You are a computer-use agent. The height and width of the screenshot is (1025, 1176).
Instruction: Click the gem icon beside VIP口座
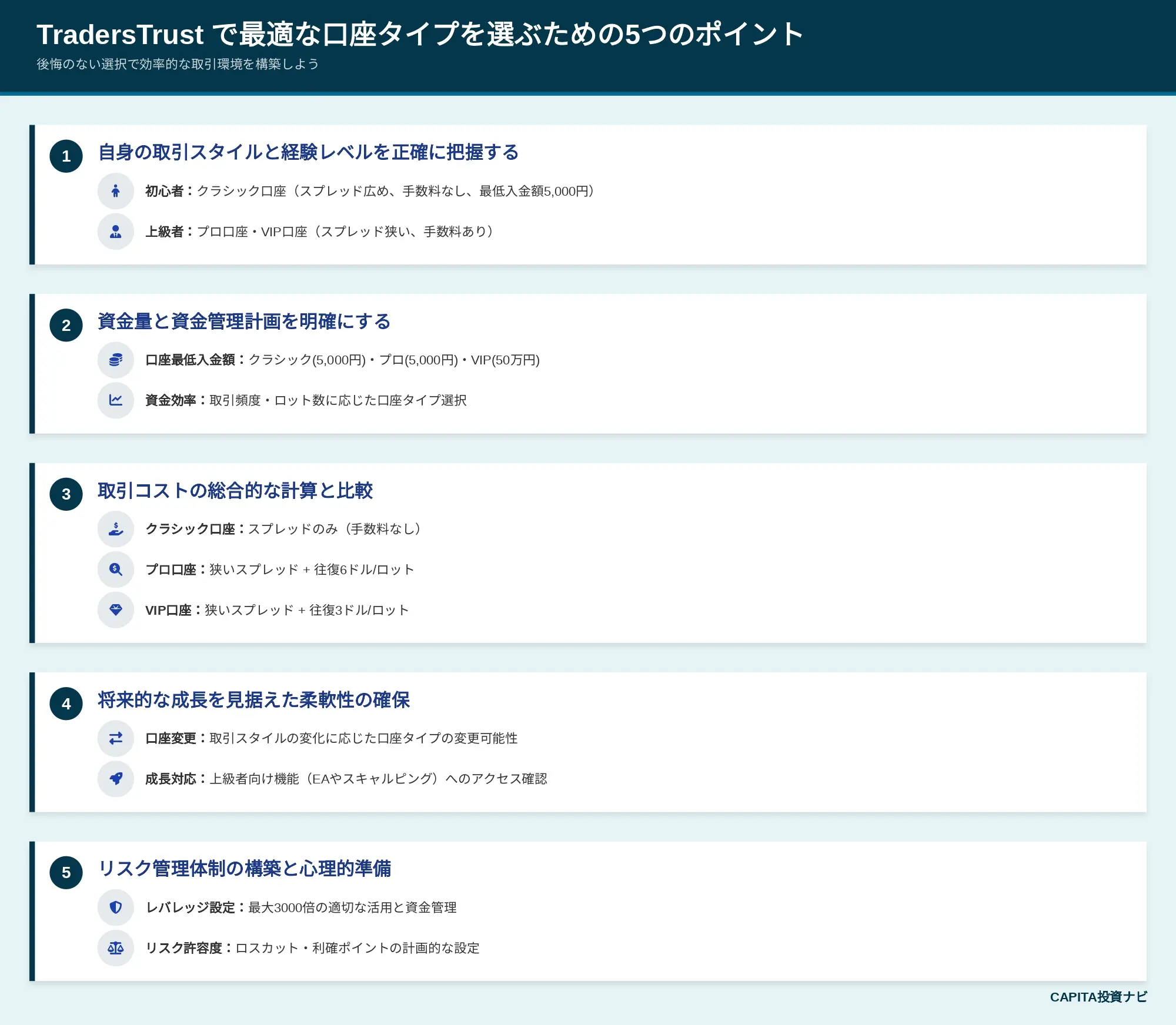116,610
